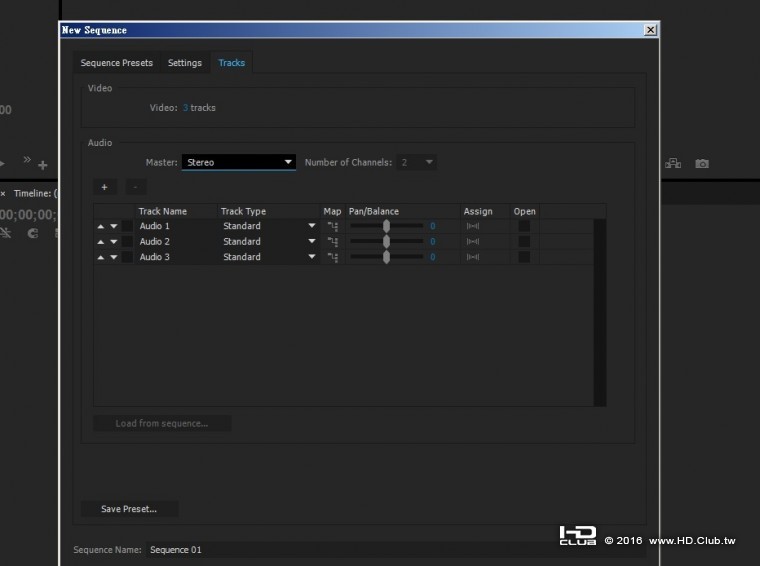760x566 pixels.
Task: Open the Settings tab
Action: click(x=185, y=63)
